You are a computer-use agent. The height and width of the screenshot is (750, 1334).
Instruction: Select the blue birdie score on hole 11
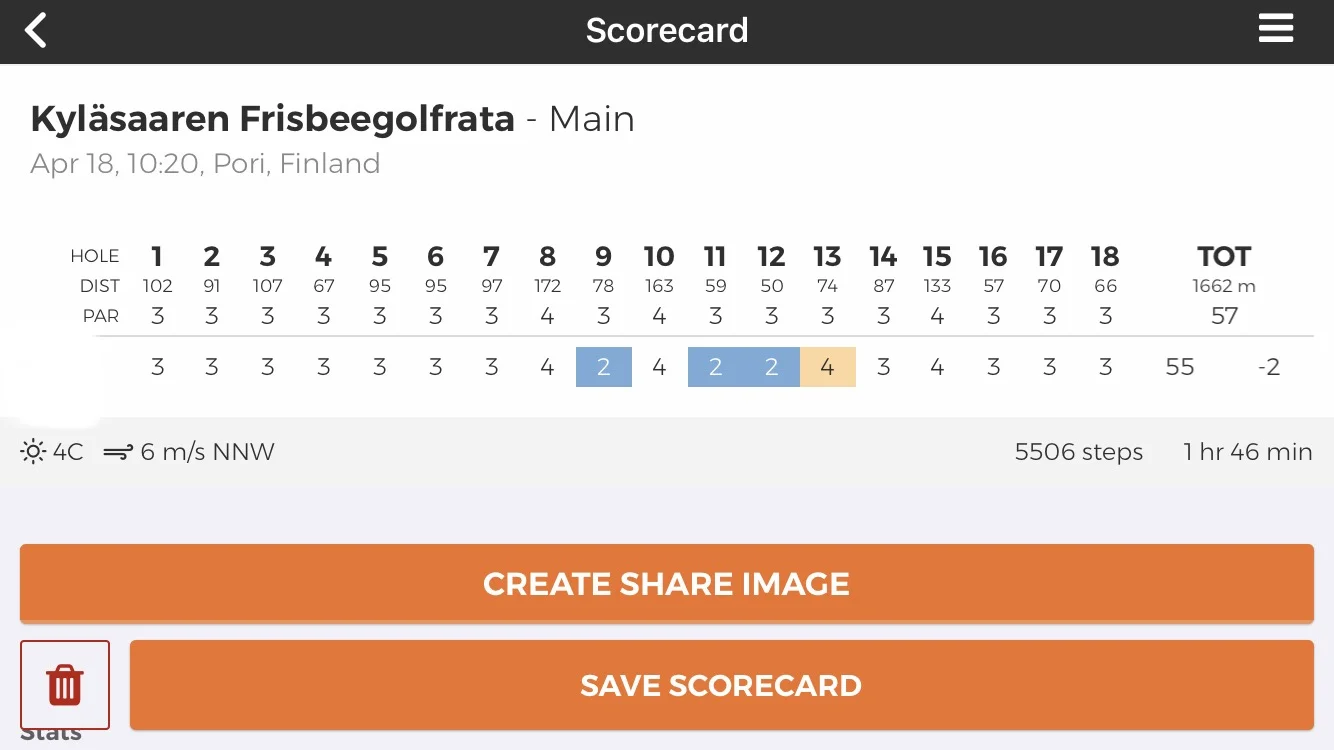(x=716, y=367)
